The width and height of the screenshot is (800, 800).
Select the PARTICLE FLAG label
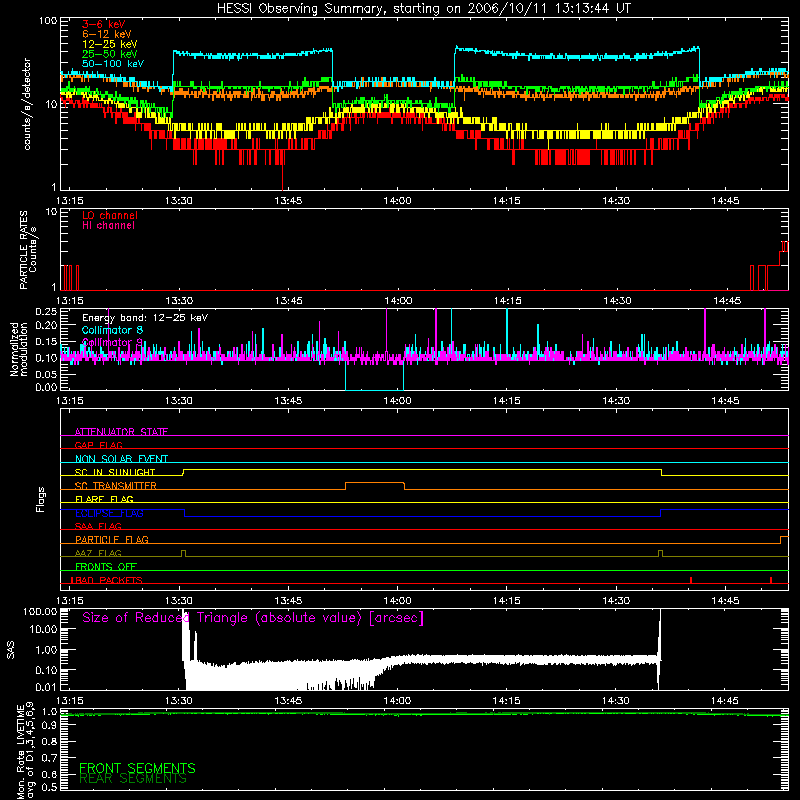(x=112, y=540)
